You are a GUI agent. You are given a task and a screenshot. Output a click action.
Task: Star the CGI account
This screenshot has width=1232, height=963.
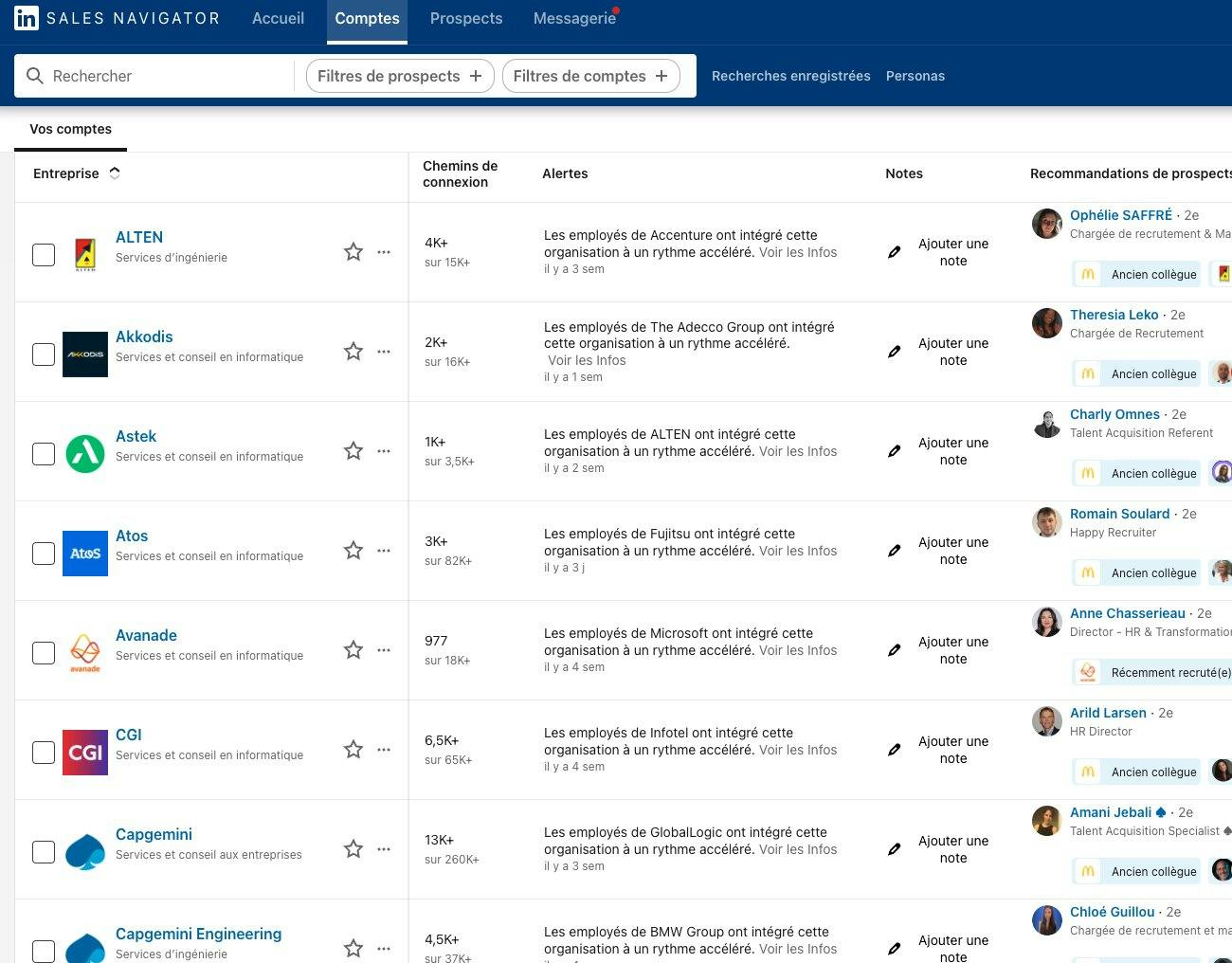[353, 750]
